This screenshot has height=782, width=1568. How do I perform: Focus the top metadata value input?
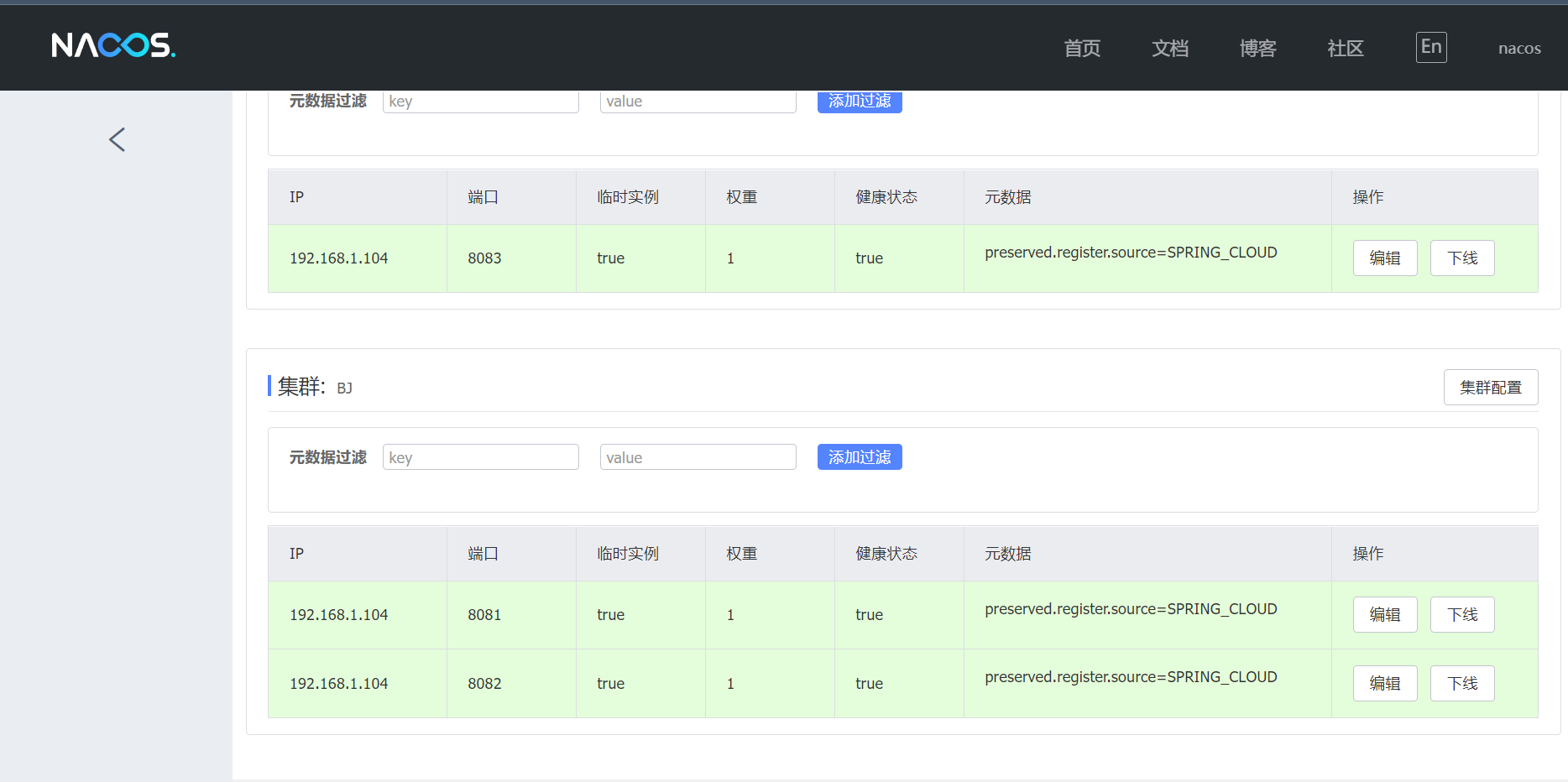click(x=698, y=102)
